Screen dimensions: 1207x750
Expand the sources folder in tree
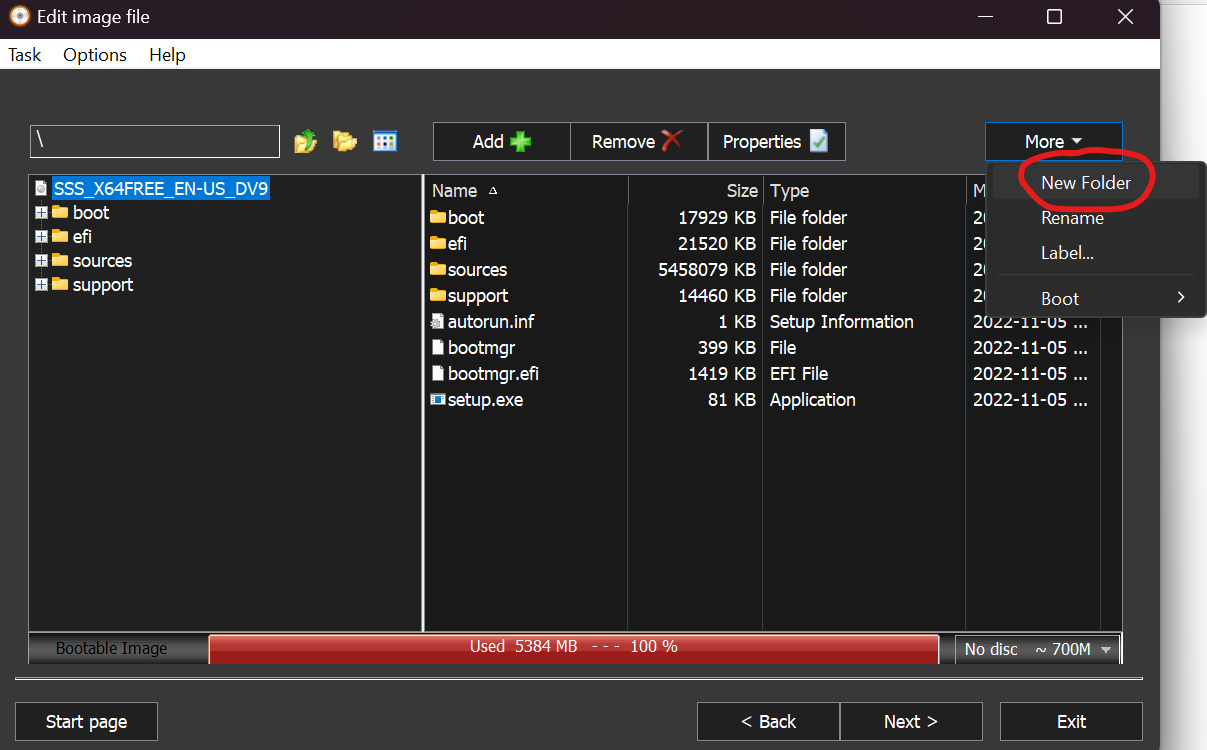[41, 261]
